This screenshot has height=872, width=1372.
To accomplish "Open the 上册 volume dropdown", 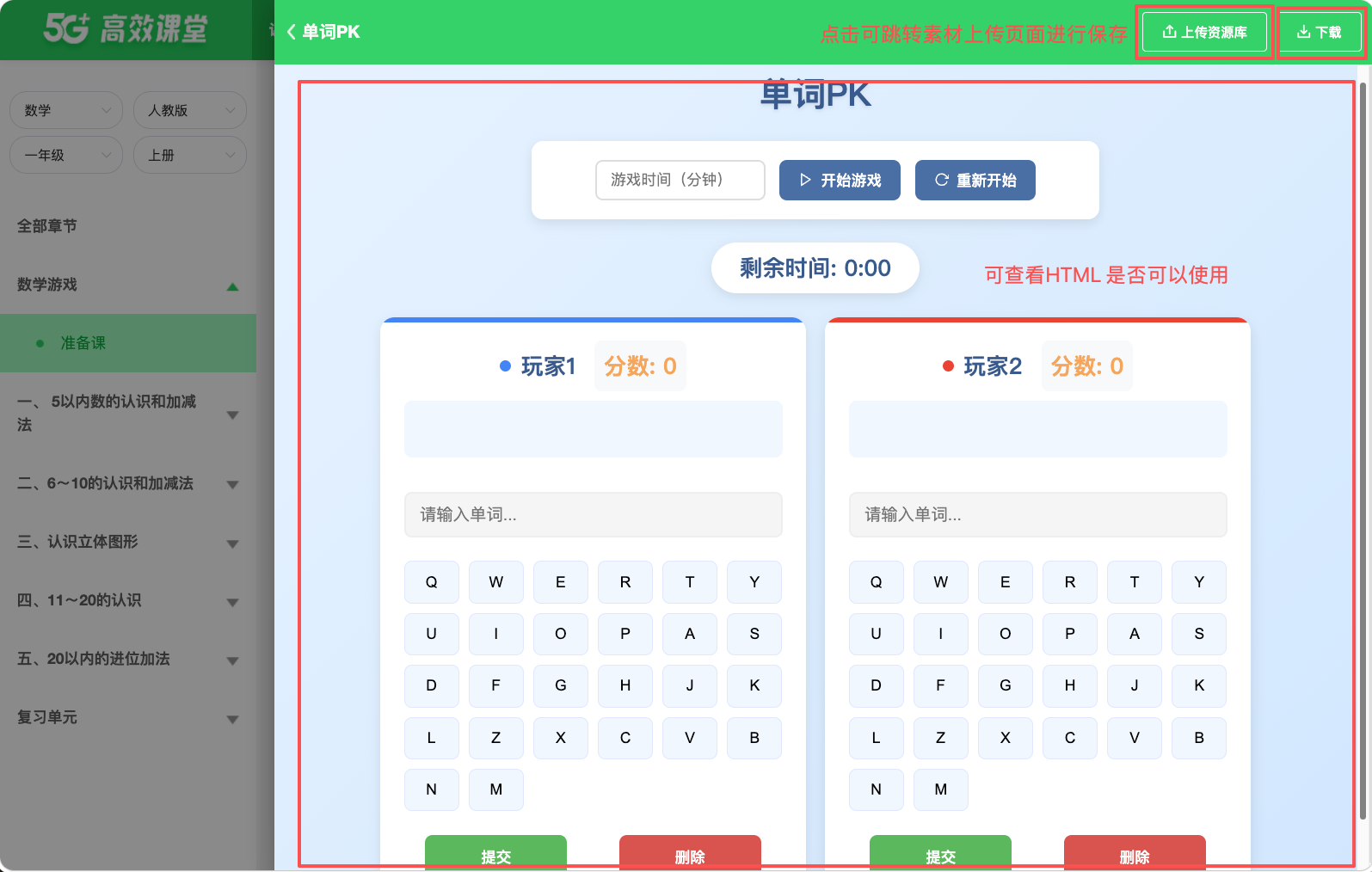I will click(x=190, y=155).
